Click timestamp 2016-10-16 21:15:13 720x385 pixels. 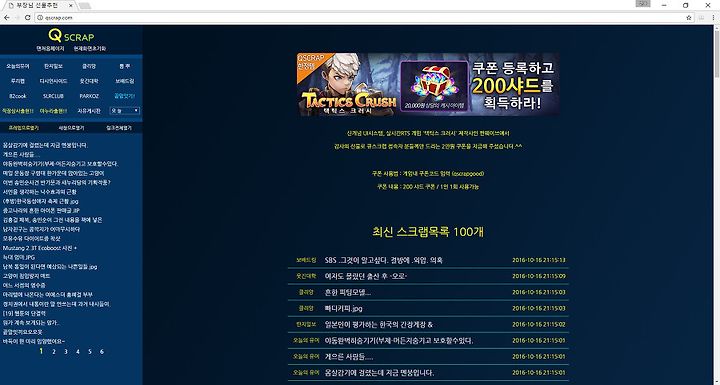pyautogui.click(x=539, y=260)
